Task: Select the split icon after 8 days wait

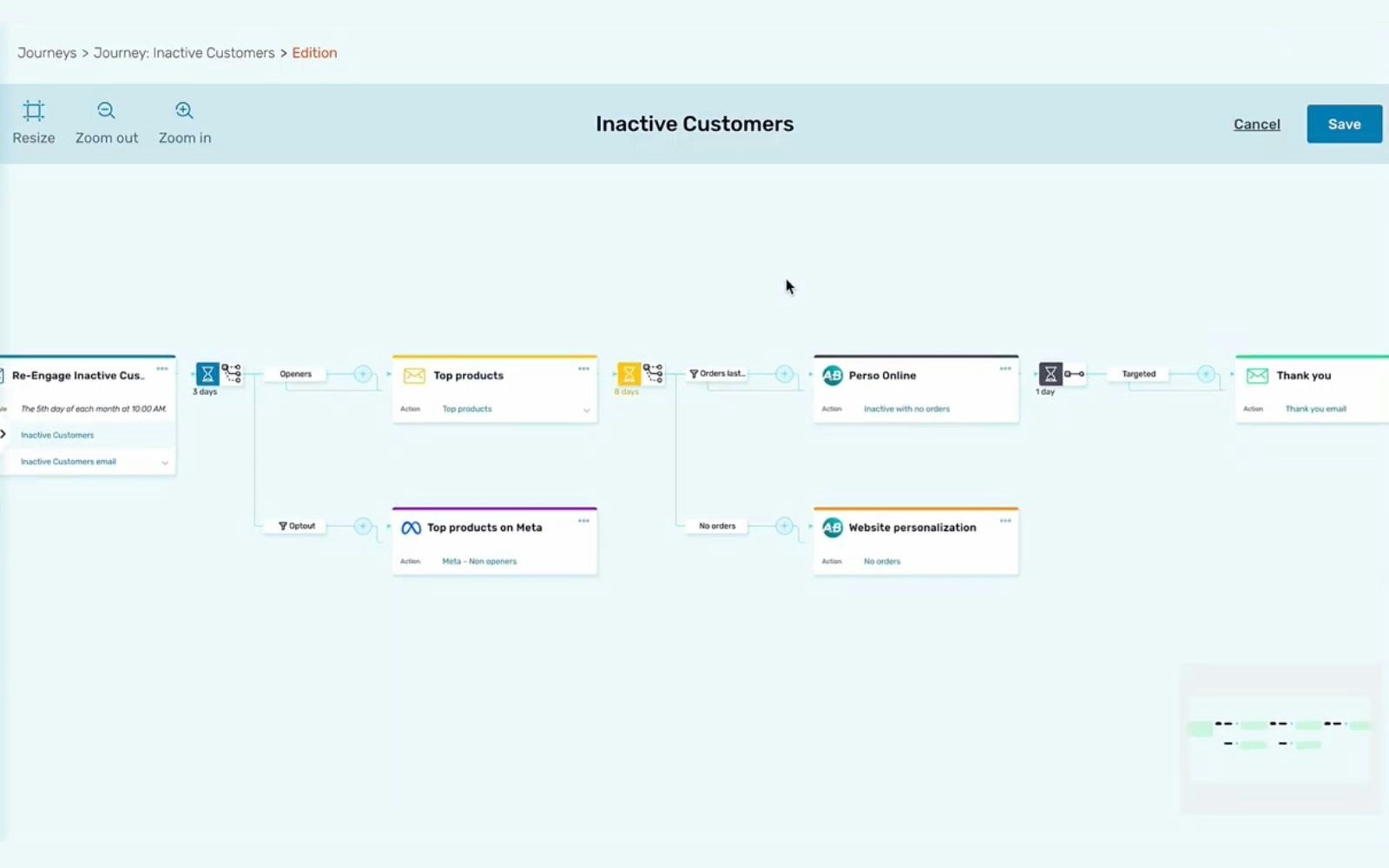Action: point(653,373)
